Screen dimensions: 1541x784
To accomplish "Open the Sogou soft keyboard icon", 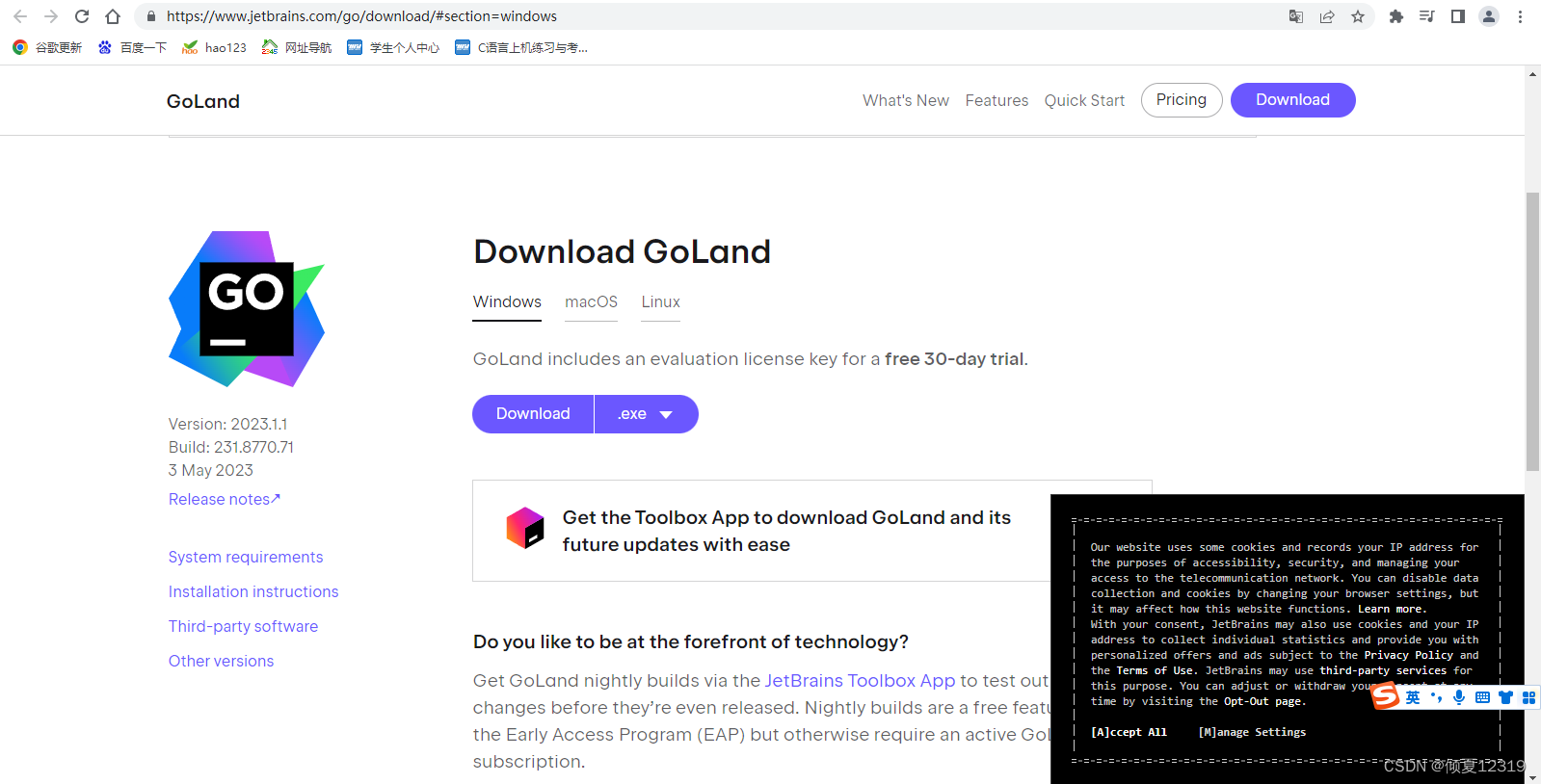I will [1482, 697].
